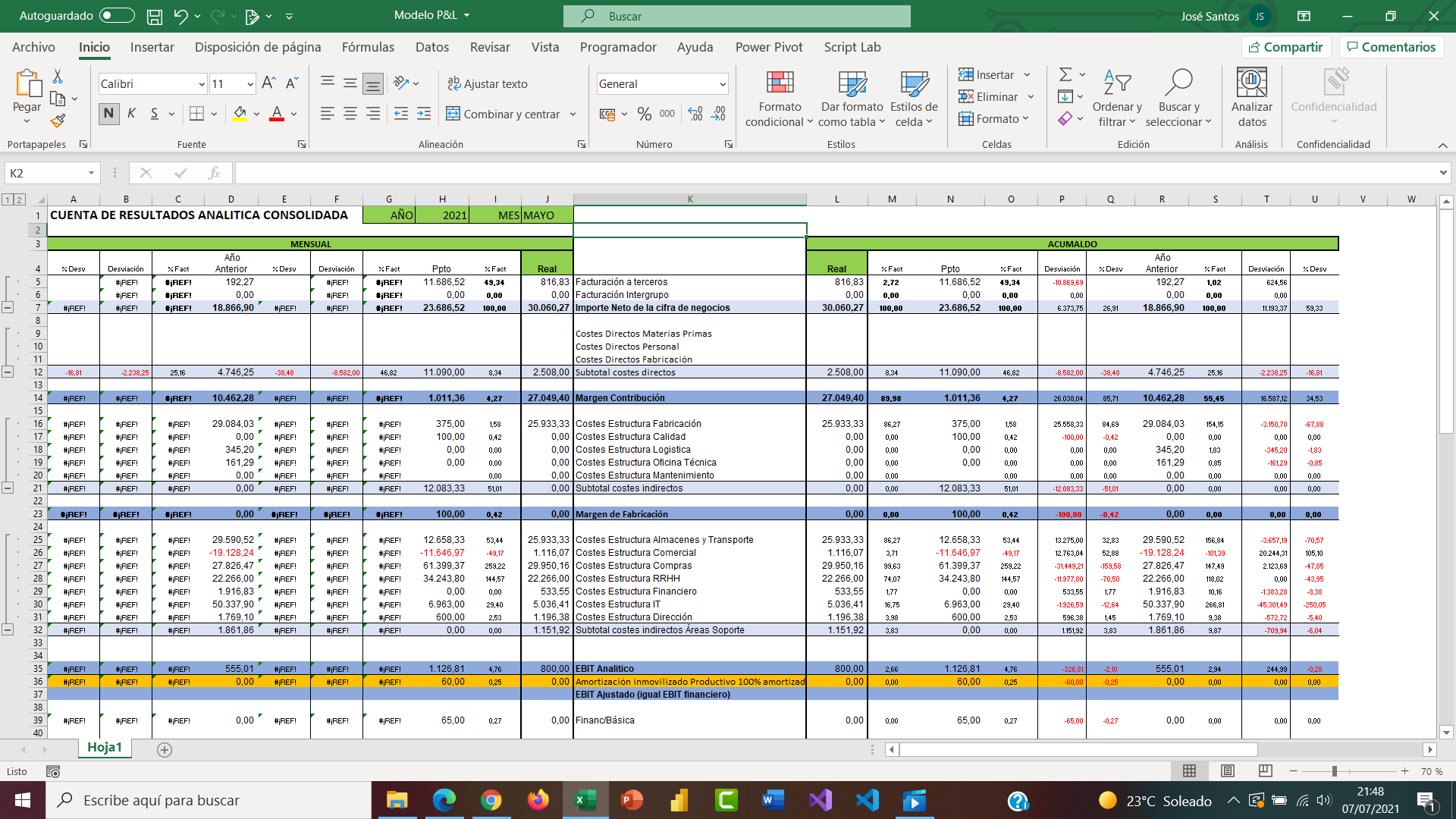Apply percent style icon
Image resolution: width=1456 pixels, height=819 pixels.
(x=645, y=114)
